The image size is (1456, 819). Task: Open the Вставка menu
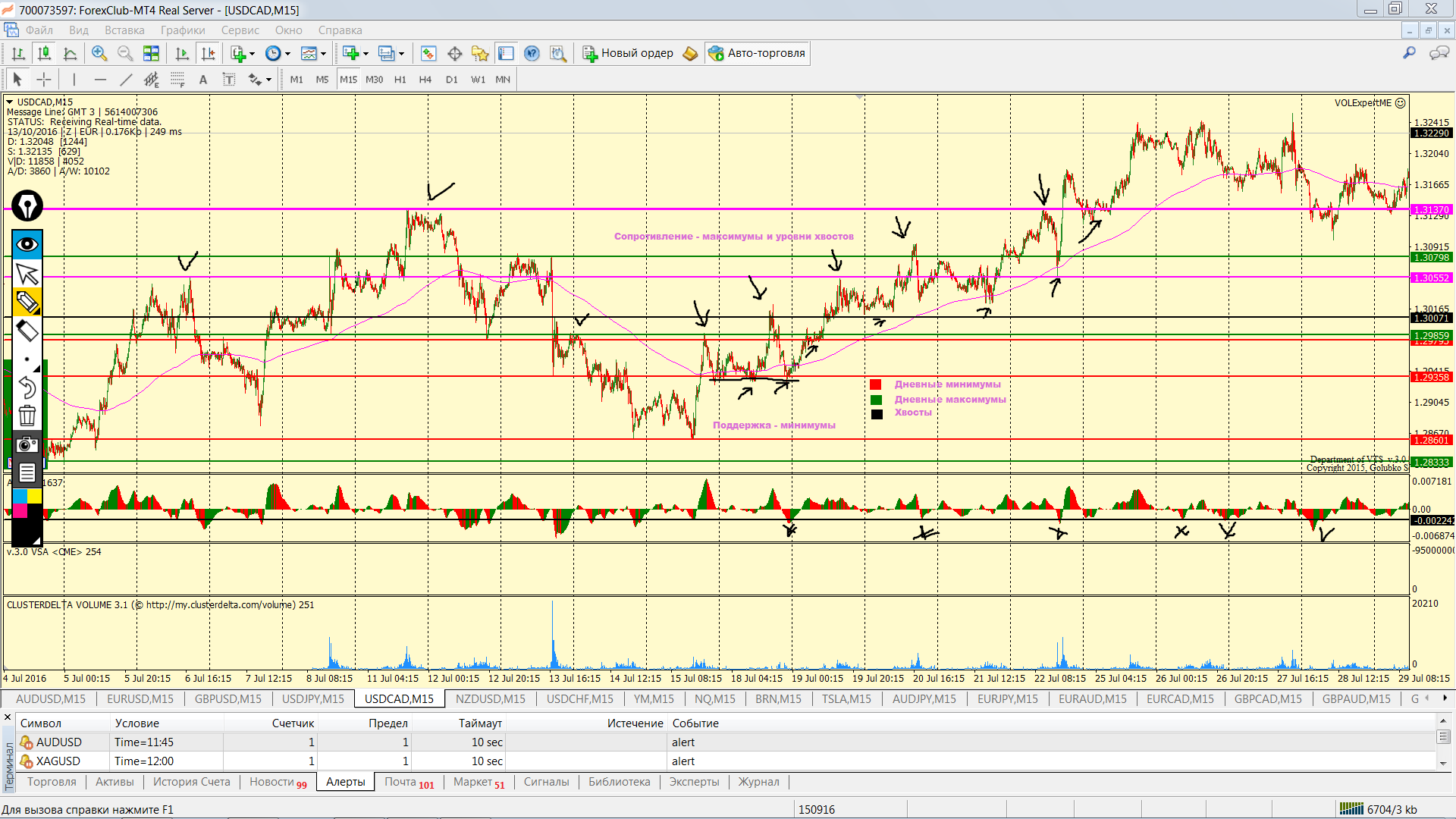click(124, 30)
